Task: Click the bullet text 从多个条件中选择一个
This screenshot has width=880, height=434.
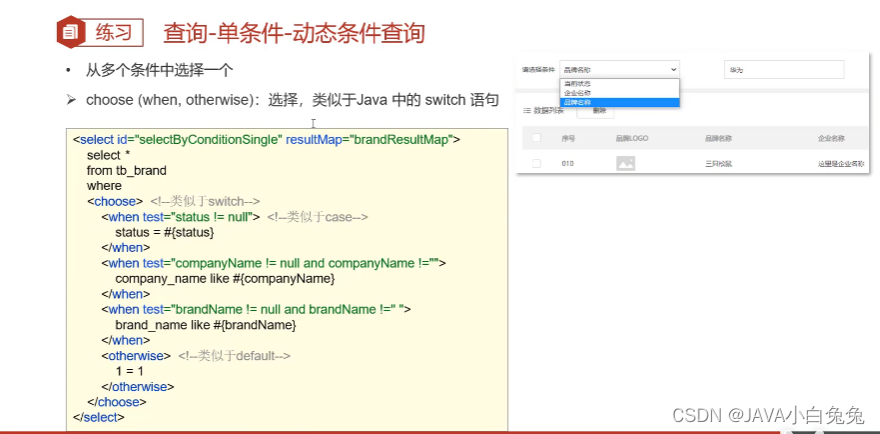Action: tap(159, 71)
